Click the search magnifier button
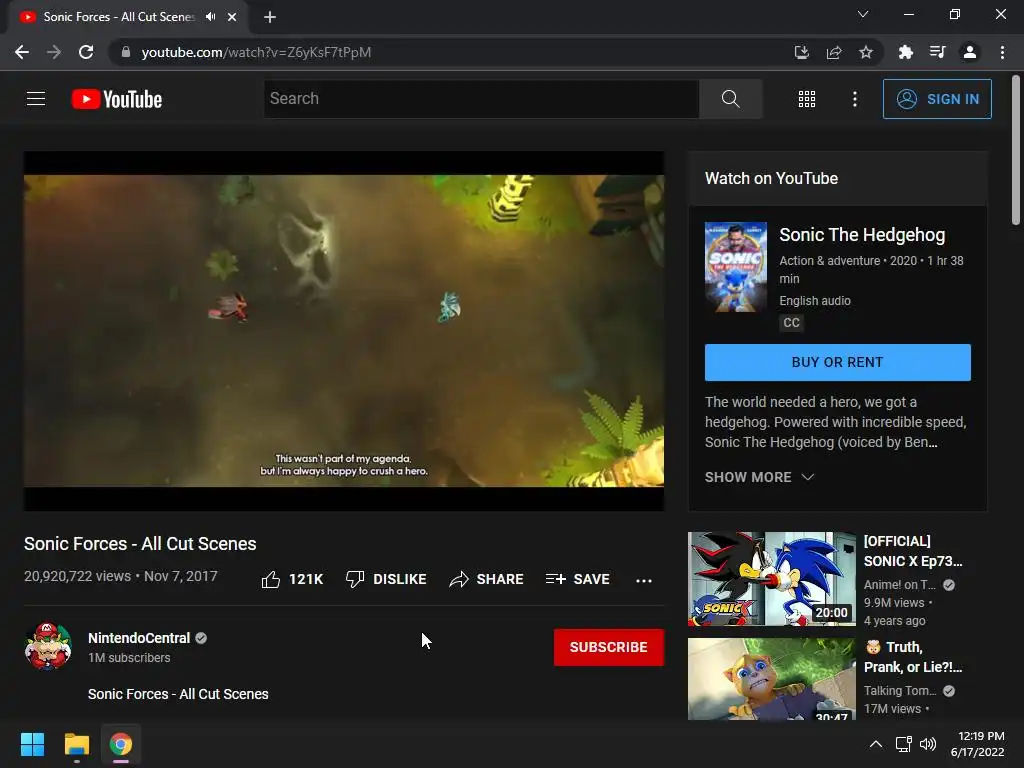The image size is (1024, 768). tap(730, 99)
